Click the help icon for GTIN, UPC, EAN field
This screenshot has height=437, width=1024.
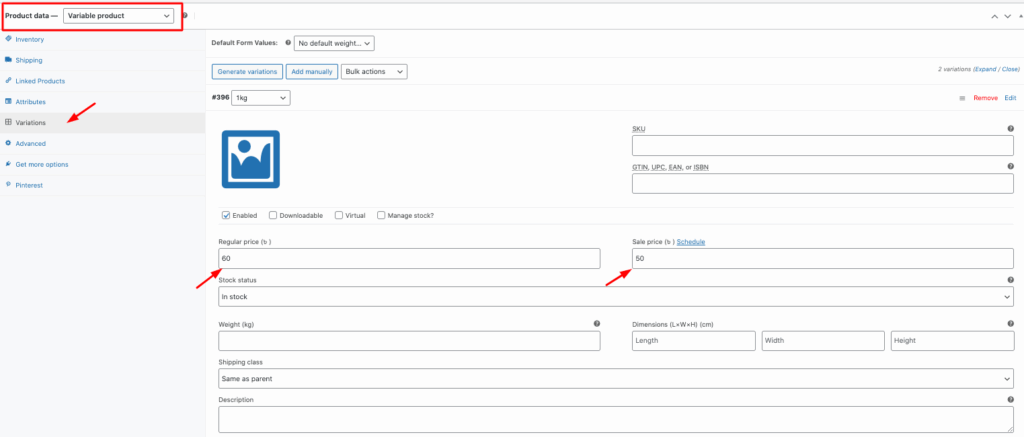tap(1011, 166)
